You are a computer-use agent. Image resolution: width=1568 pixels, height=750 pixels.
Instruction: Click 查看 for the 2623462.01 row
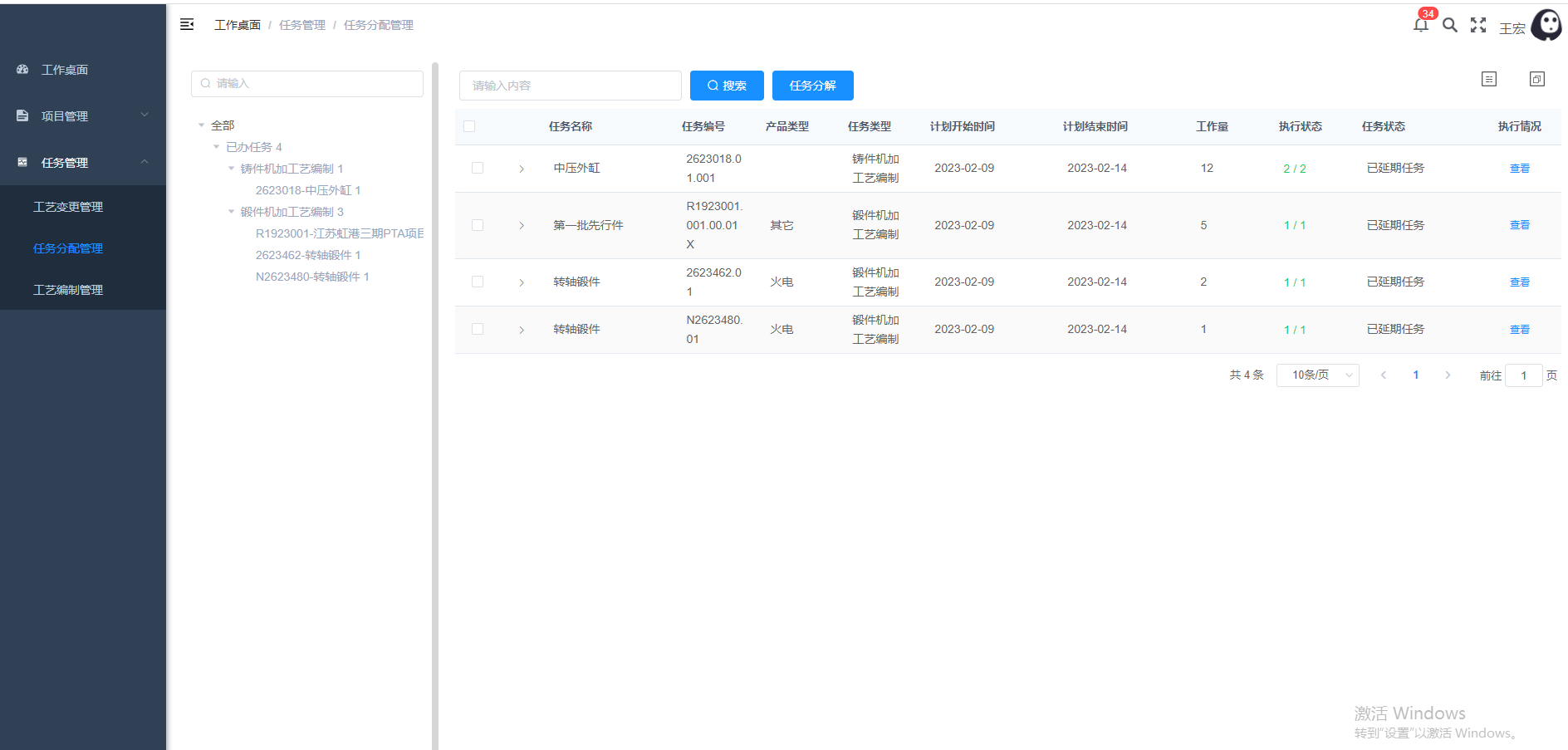point(1520,282)
